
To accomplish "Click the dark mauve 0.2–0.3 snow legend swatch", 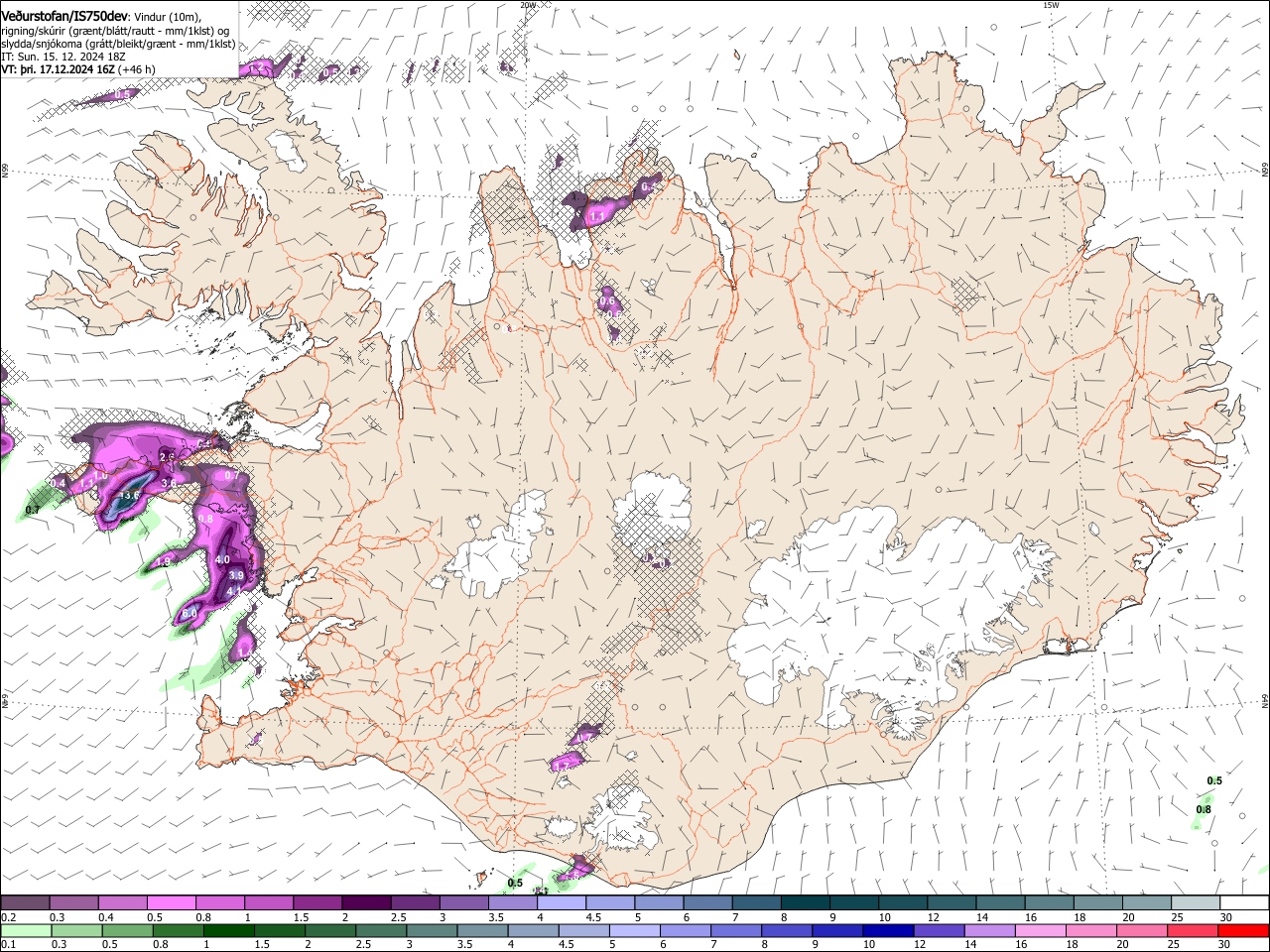I will [25, 902].
